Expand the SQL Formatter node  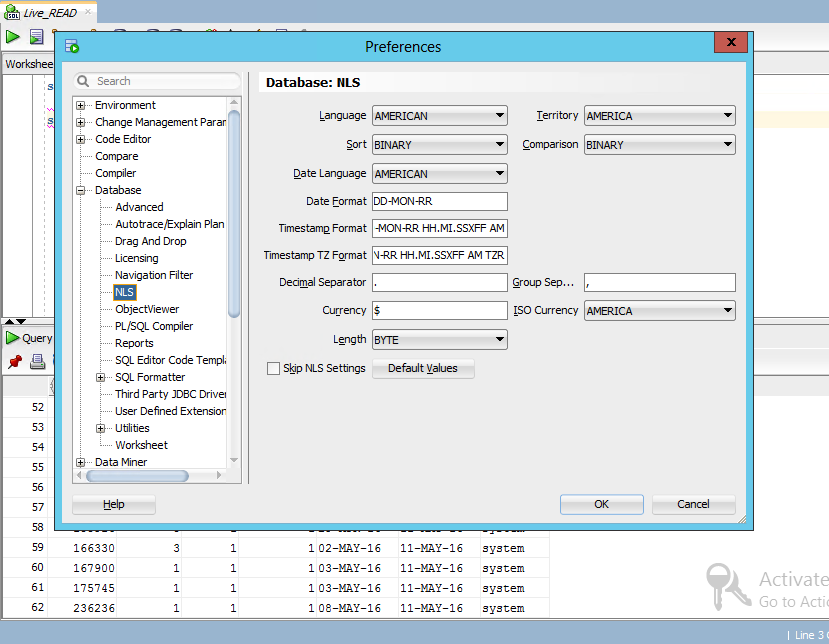pos(100,378)
